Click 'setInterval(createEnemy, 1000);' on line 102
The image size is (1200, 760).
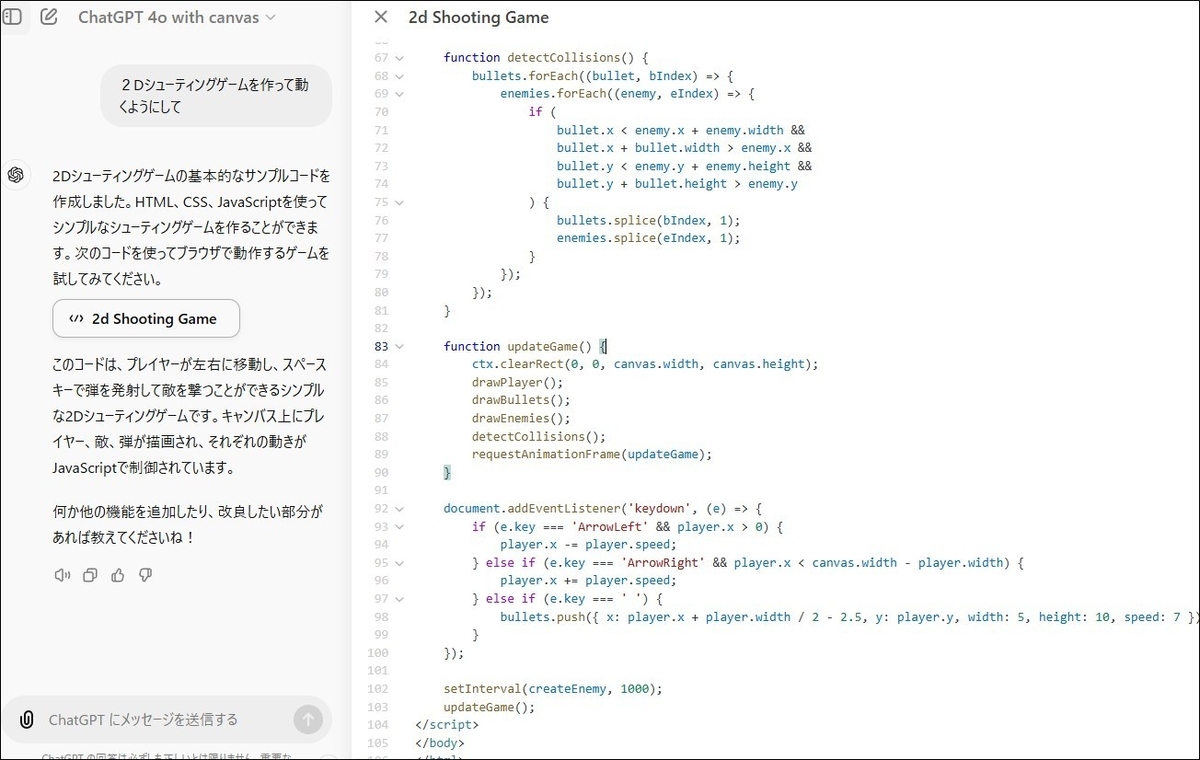point(553,688)
